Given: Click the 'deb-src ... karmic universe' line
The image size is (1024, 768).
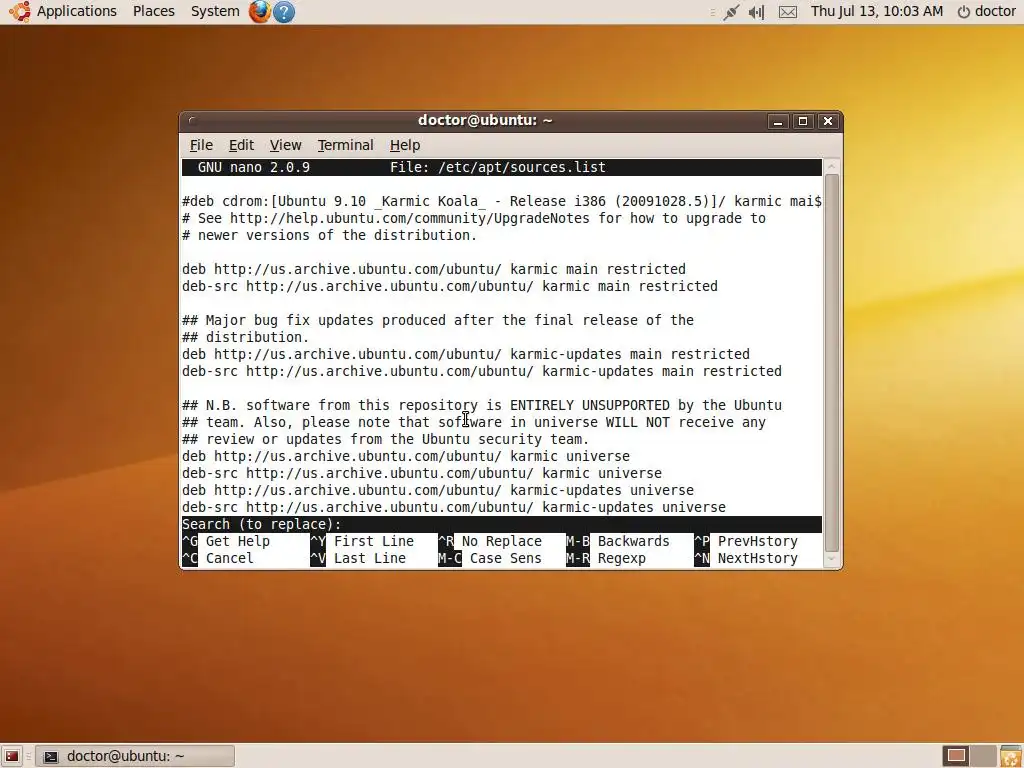Looking at the screenshot, I should (422, 473).
